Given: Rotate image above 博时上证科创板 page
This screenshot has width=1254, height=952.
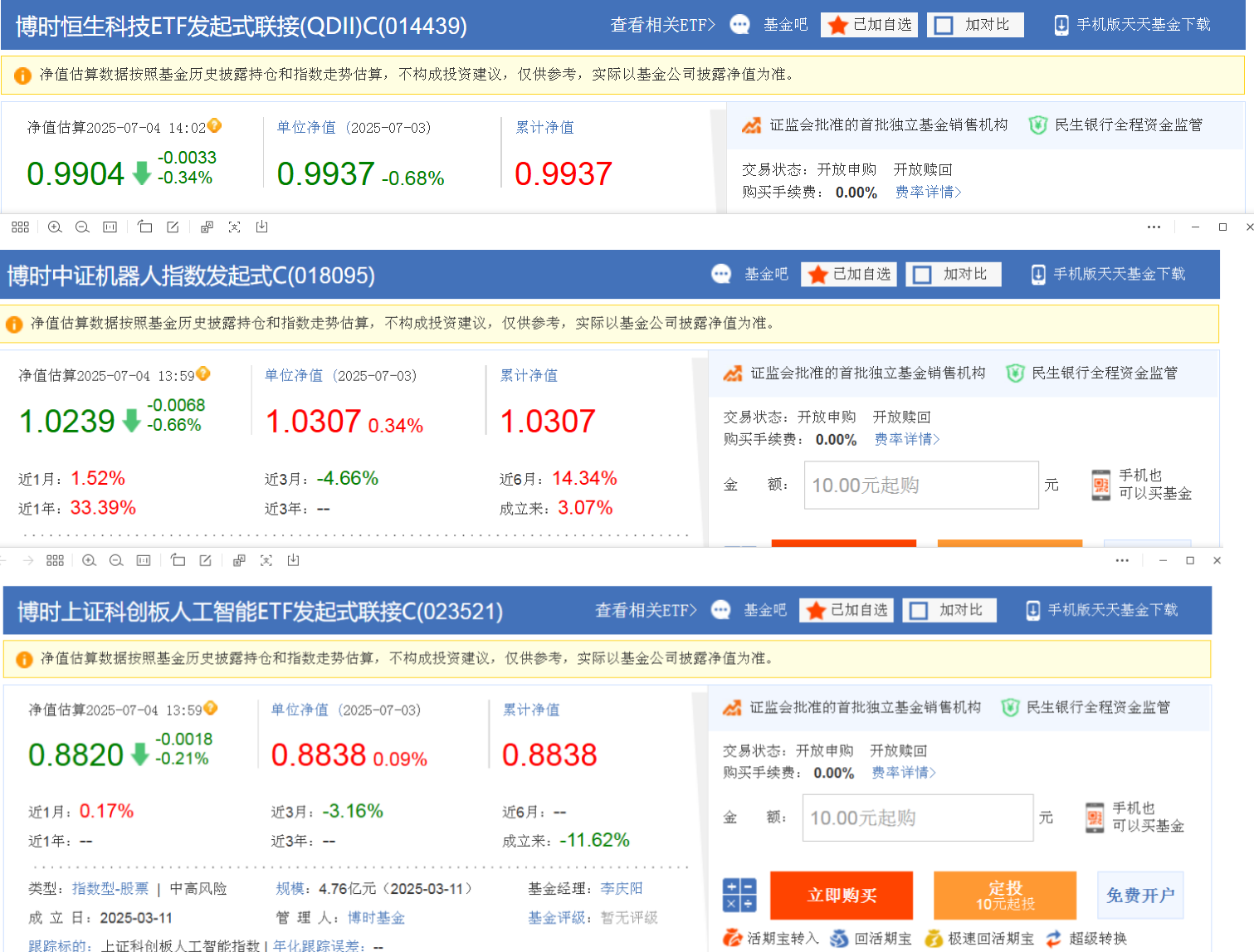Looking at the screenshot, I should click(178, 560).
